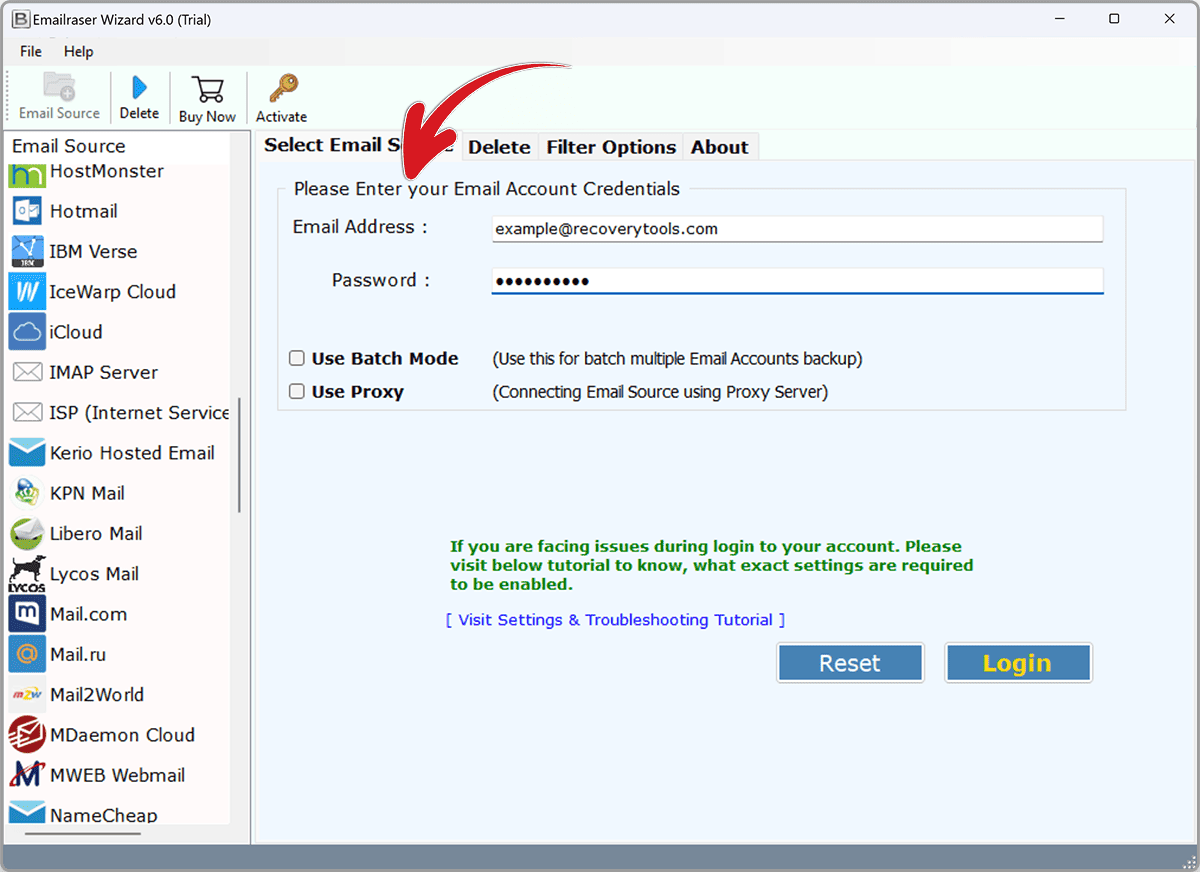The width and height of the screenshot is (1200, 872).
Task: Select the HostMonster icon in source list
Action: point(27,174)
